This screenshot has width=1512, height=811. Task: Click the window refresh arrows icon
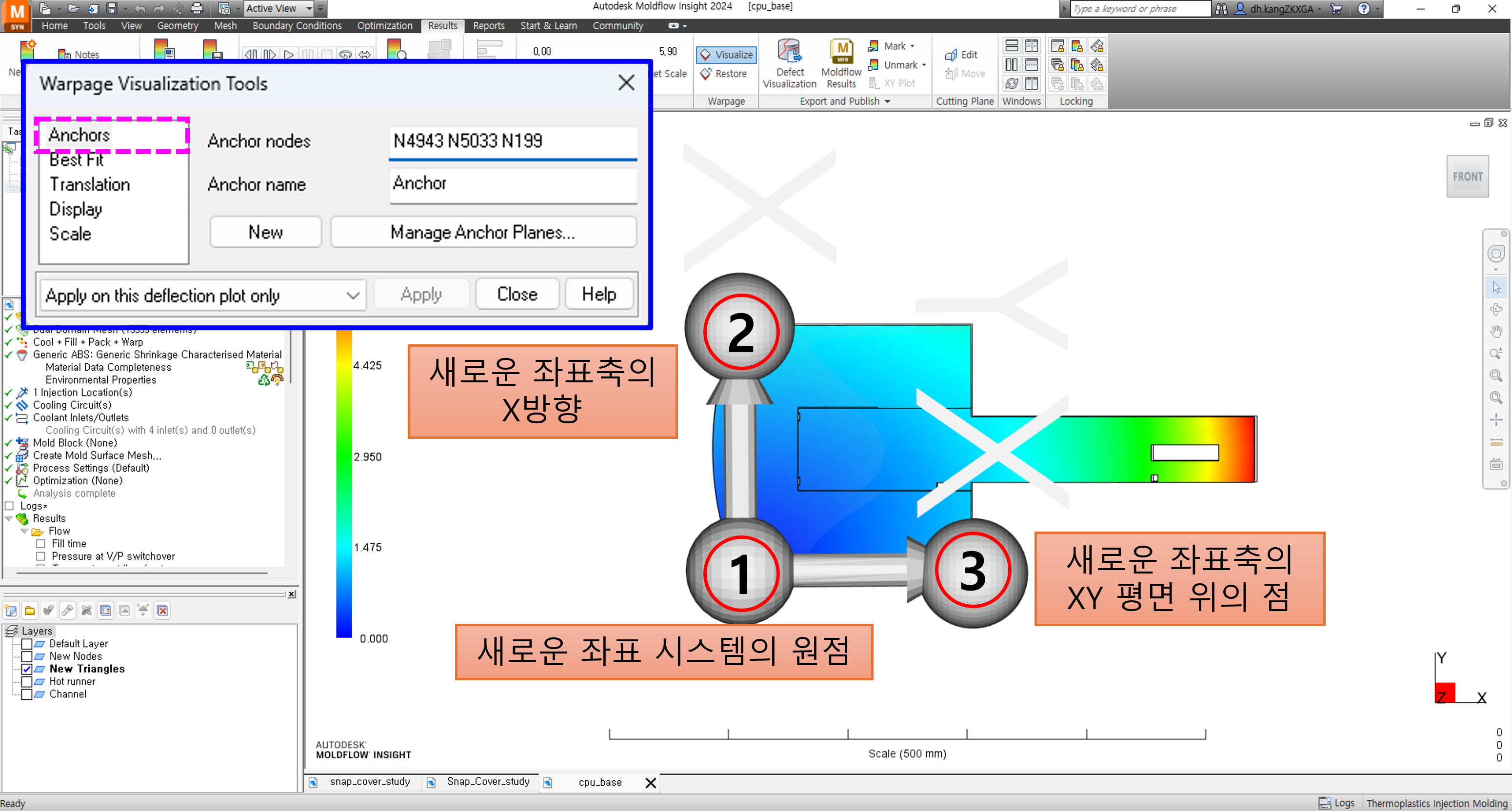tap(1011, 83)
